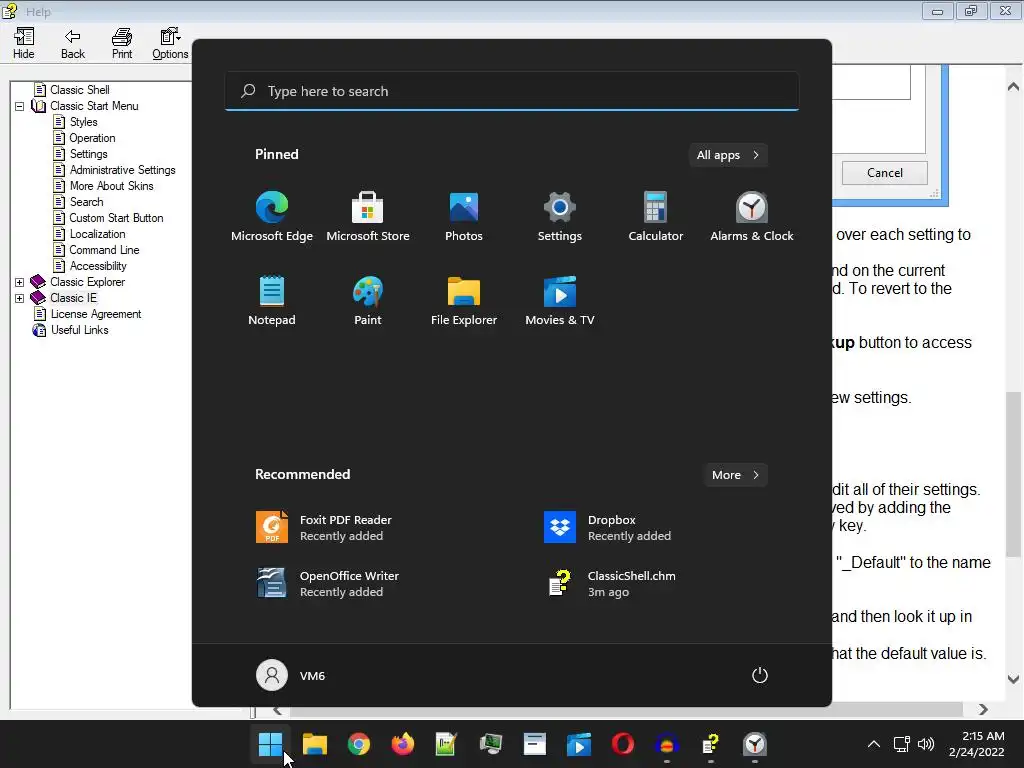This screenshot has width=1024, height=768.
Task: Open Movies & TV taskbar icon
Action: click(579, 744)
